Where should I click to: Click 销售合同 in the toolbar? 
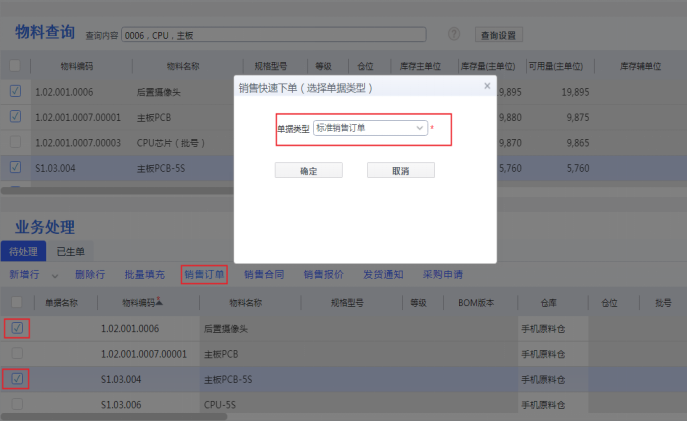pyautogui.click(x=264, y=274)
